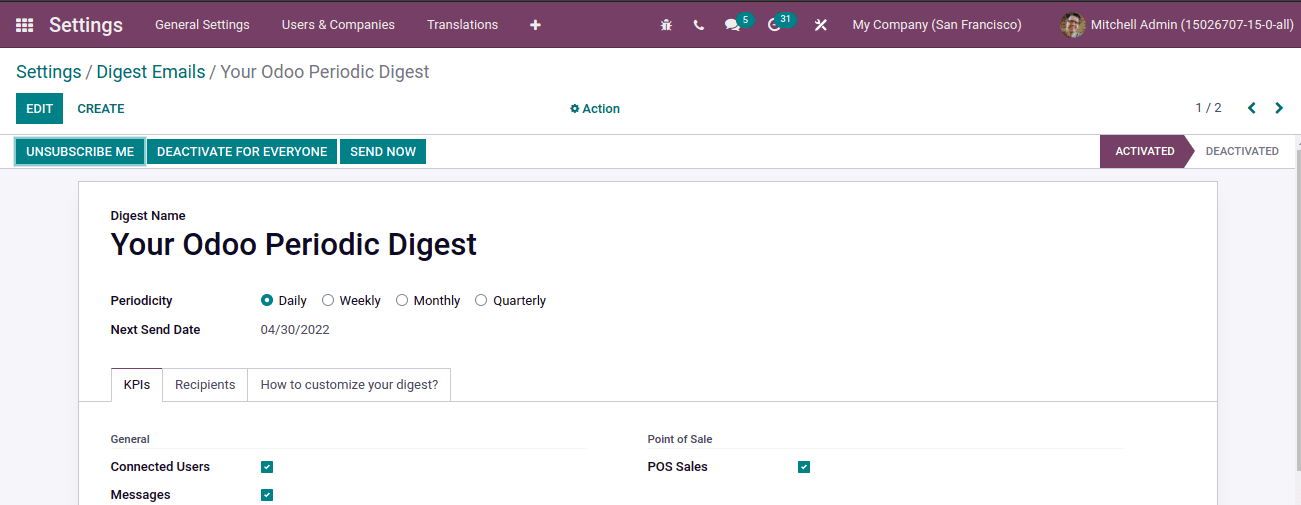
Task: Open How to customize your digest tab
Action: click(x=349, y=385)
